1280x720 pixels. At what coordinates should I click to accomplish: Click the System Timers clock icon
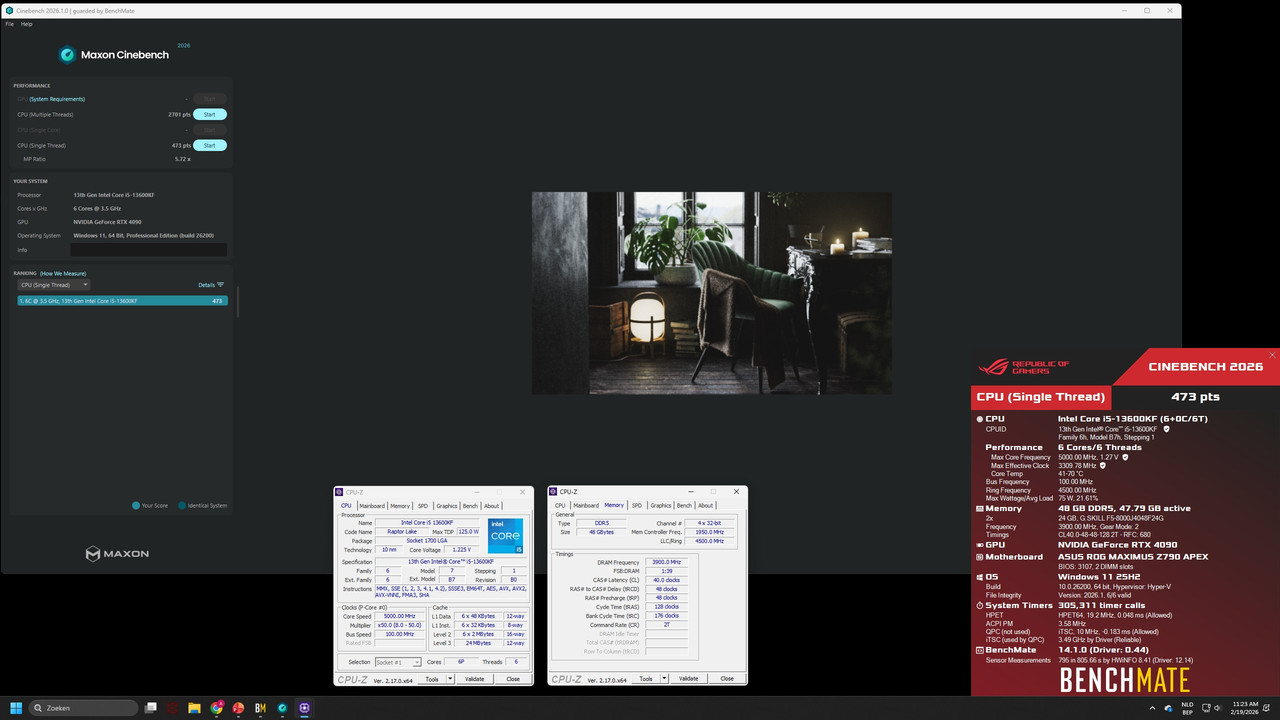click(980, 605)
